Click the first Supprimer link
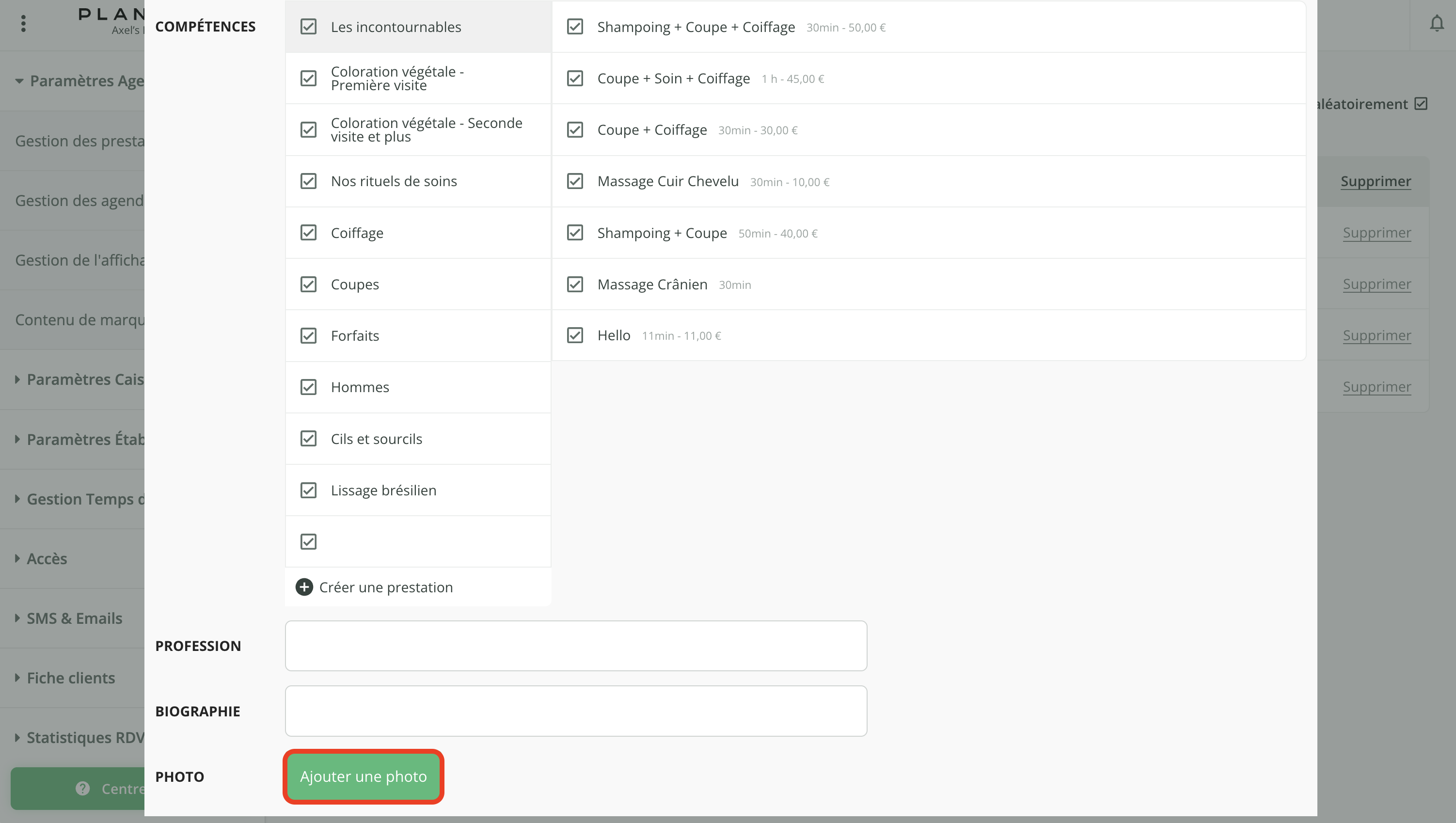Screen dimensions: 1456x823 pyautogui.click(x=1375, y=181)
